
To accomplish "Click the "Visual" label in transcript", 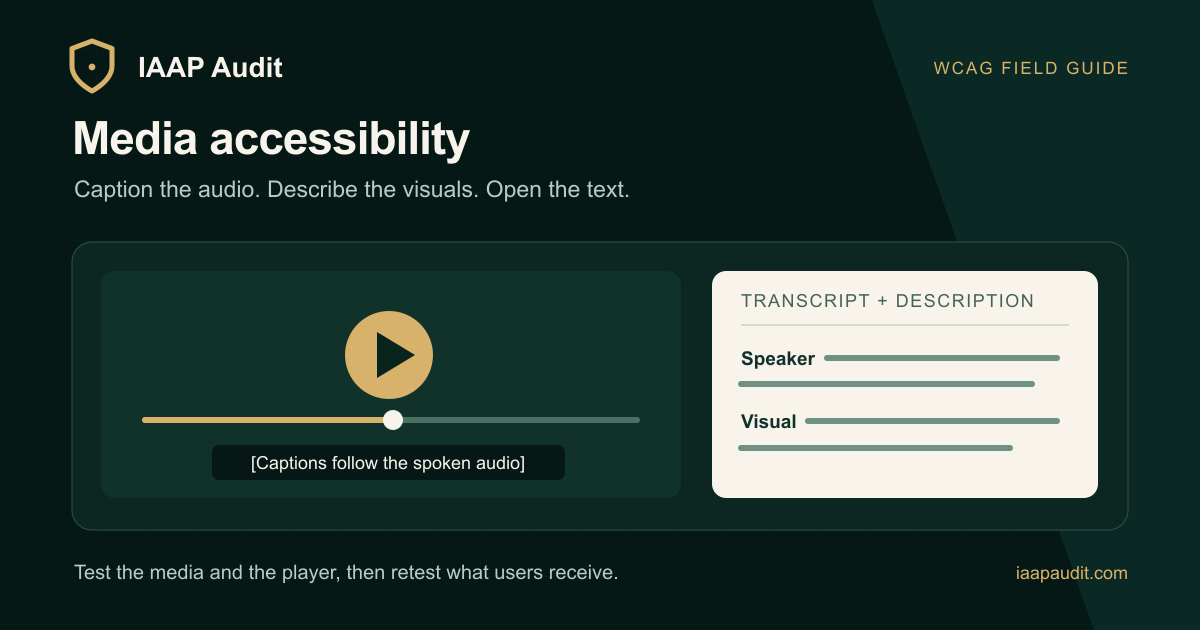I will coord(769,421).
